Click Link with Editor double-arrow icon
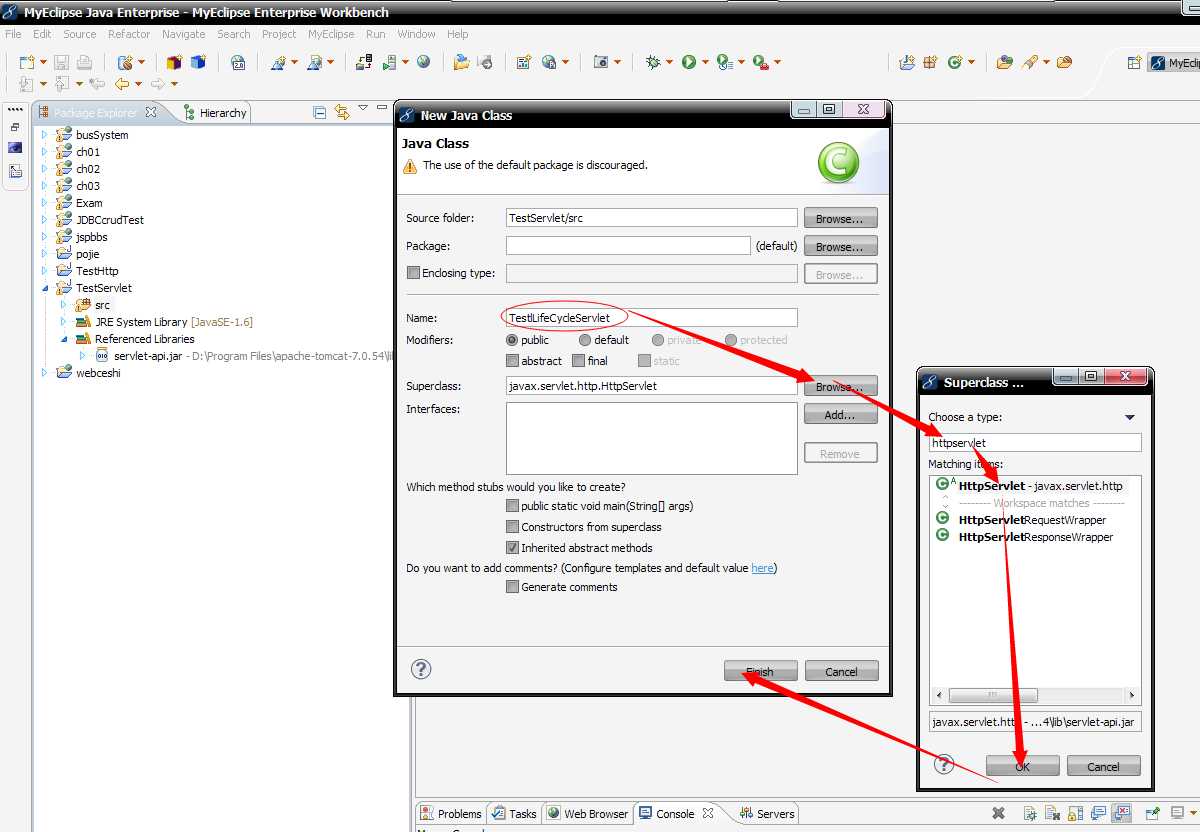1200x832 pixels. coord(342,113)
